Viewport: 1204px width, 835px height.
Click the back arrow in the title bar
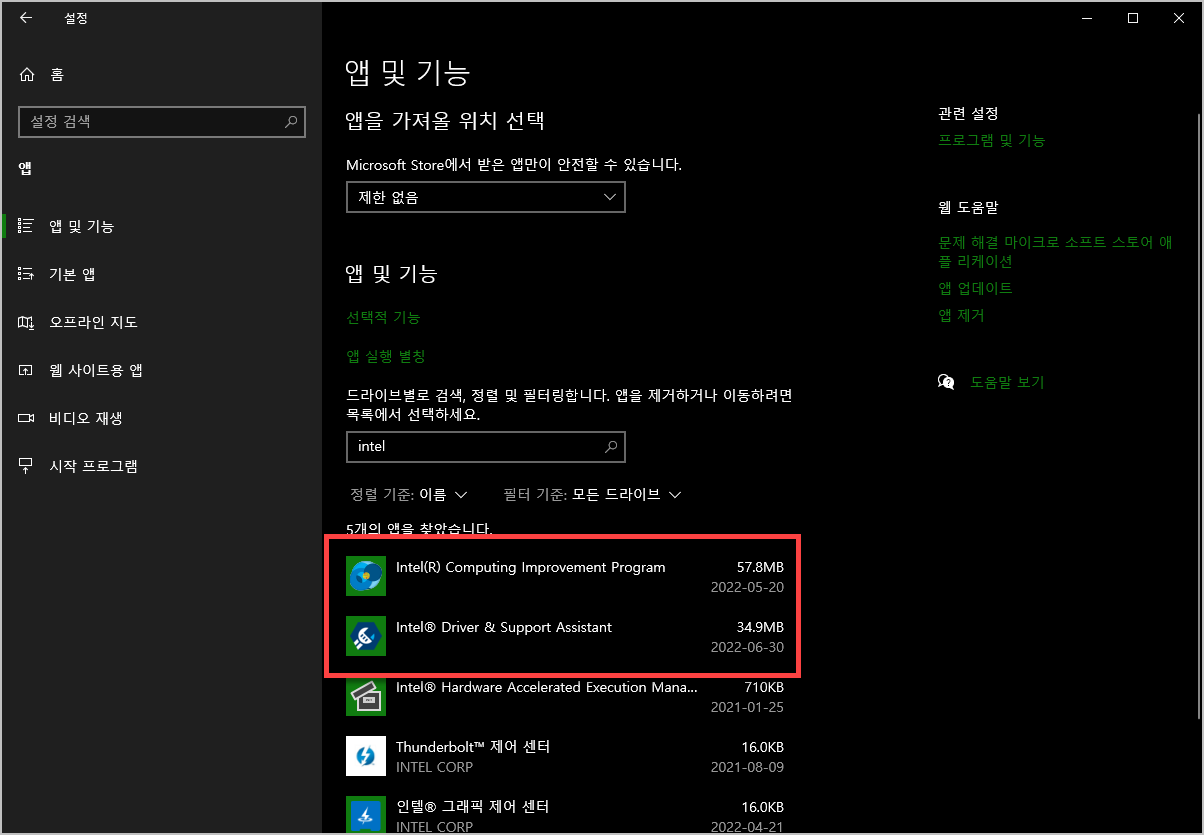(x=25, y=18)
